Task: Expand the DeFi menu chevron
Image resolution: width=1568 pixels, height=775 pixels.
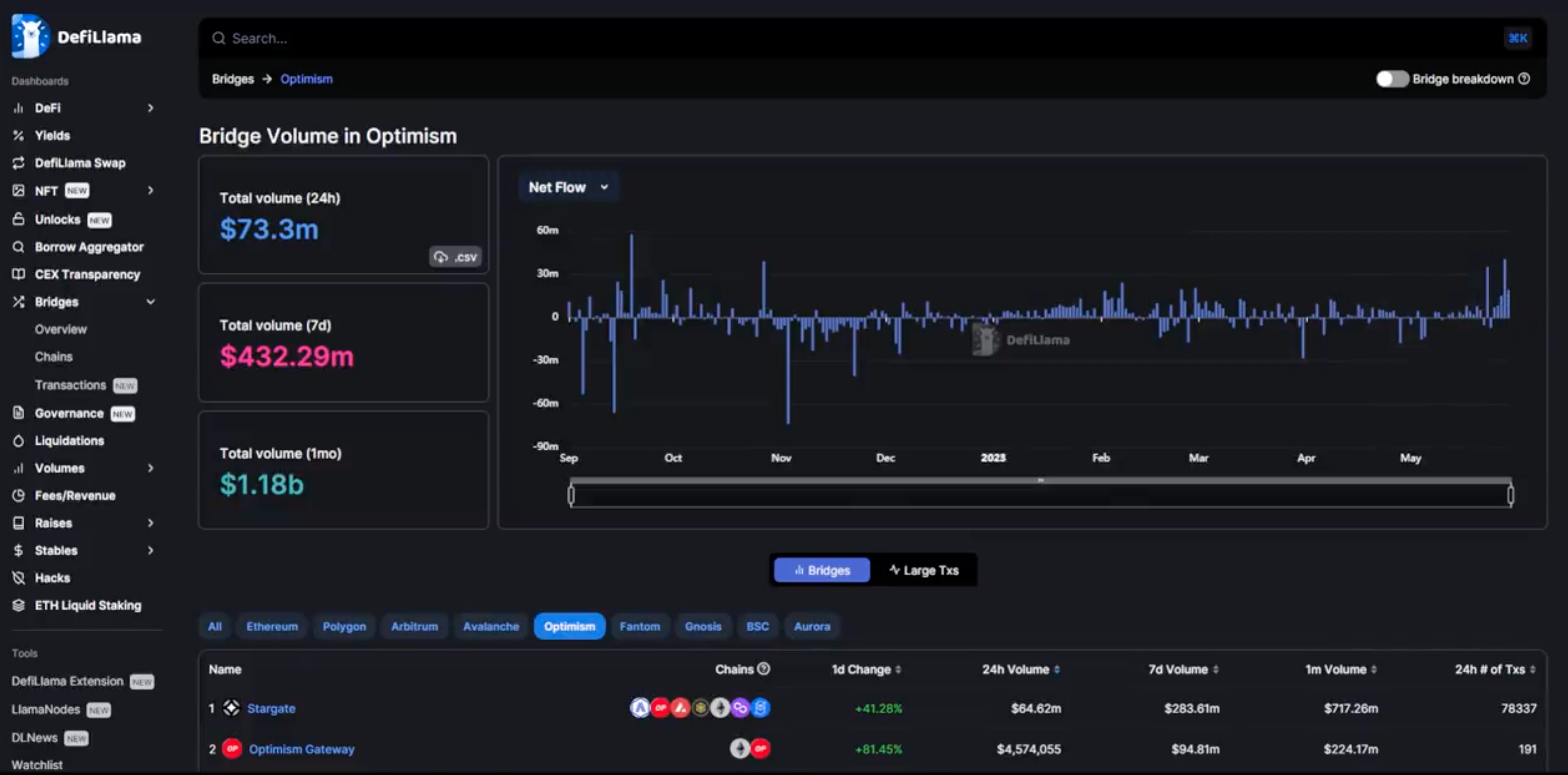Action: [151, 108]
